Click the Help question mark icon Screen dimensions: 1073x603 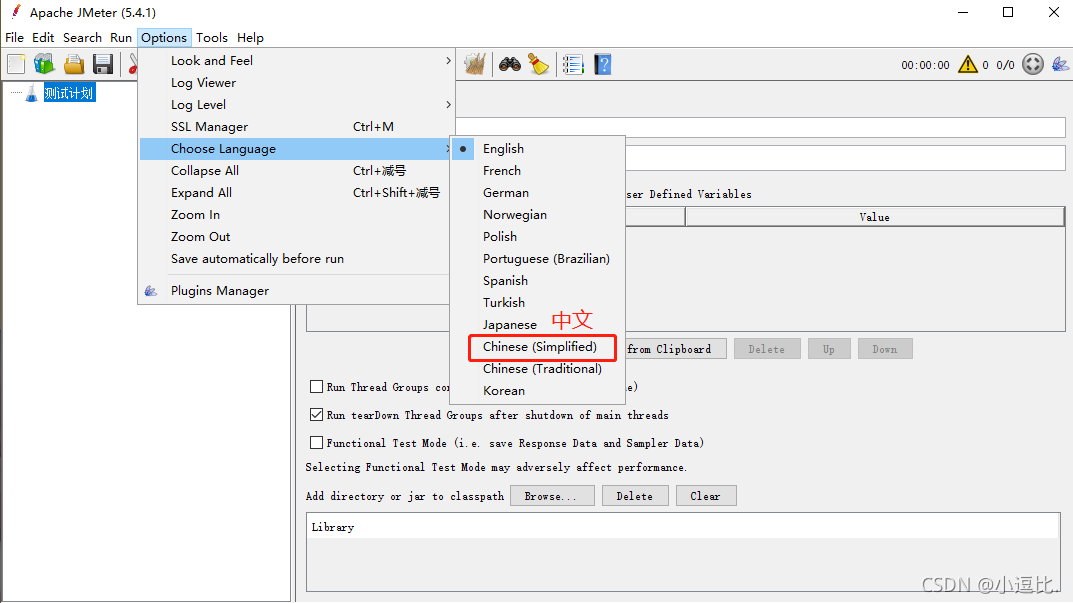click(602, 64)
